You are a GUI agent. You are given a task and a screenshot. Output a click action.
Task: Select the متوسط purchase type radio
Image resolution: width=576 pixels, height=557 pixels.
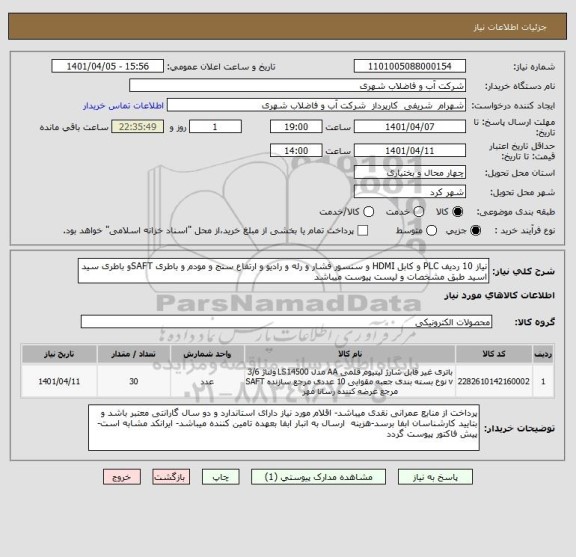click(431, 231)
